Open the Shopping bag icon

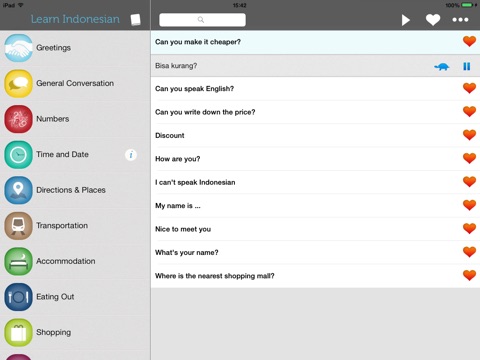tap(18, 332)
